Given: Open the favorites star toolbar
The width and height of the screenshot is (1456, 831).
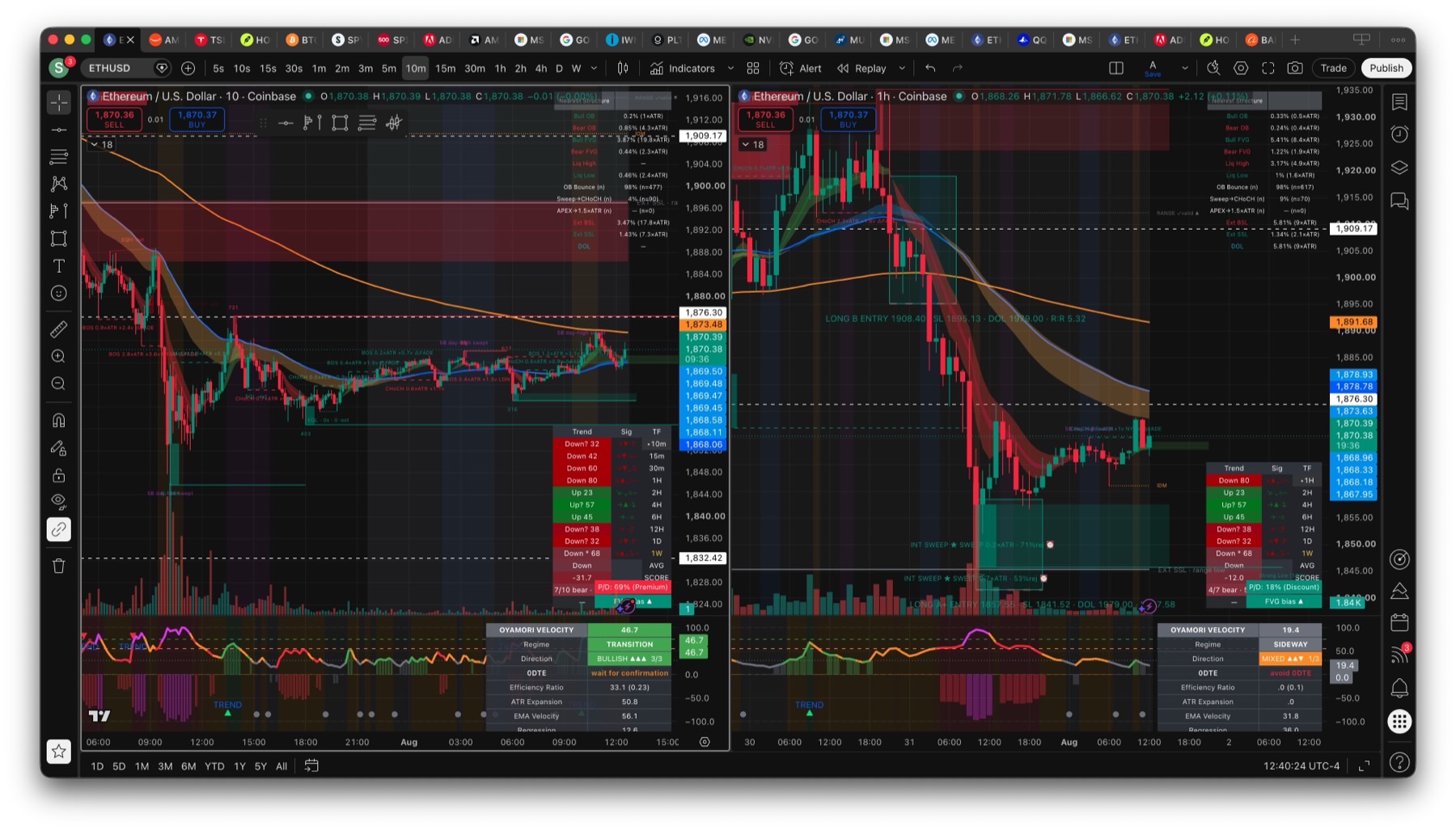Looking at the screenshot, I should (x=59, y=752).
